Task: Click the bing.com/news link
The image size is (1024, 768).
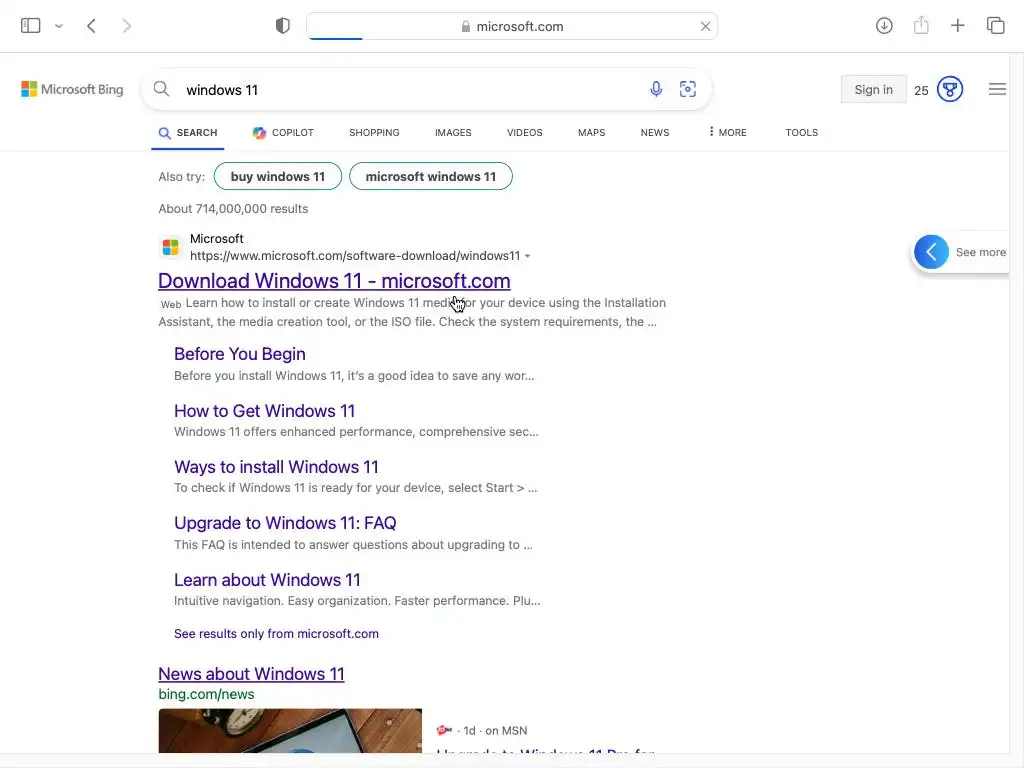Action: (x=206, y=694)
